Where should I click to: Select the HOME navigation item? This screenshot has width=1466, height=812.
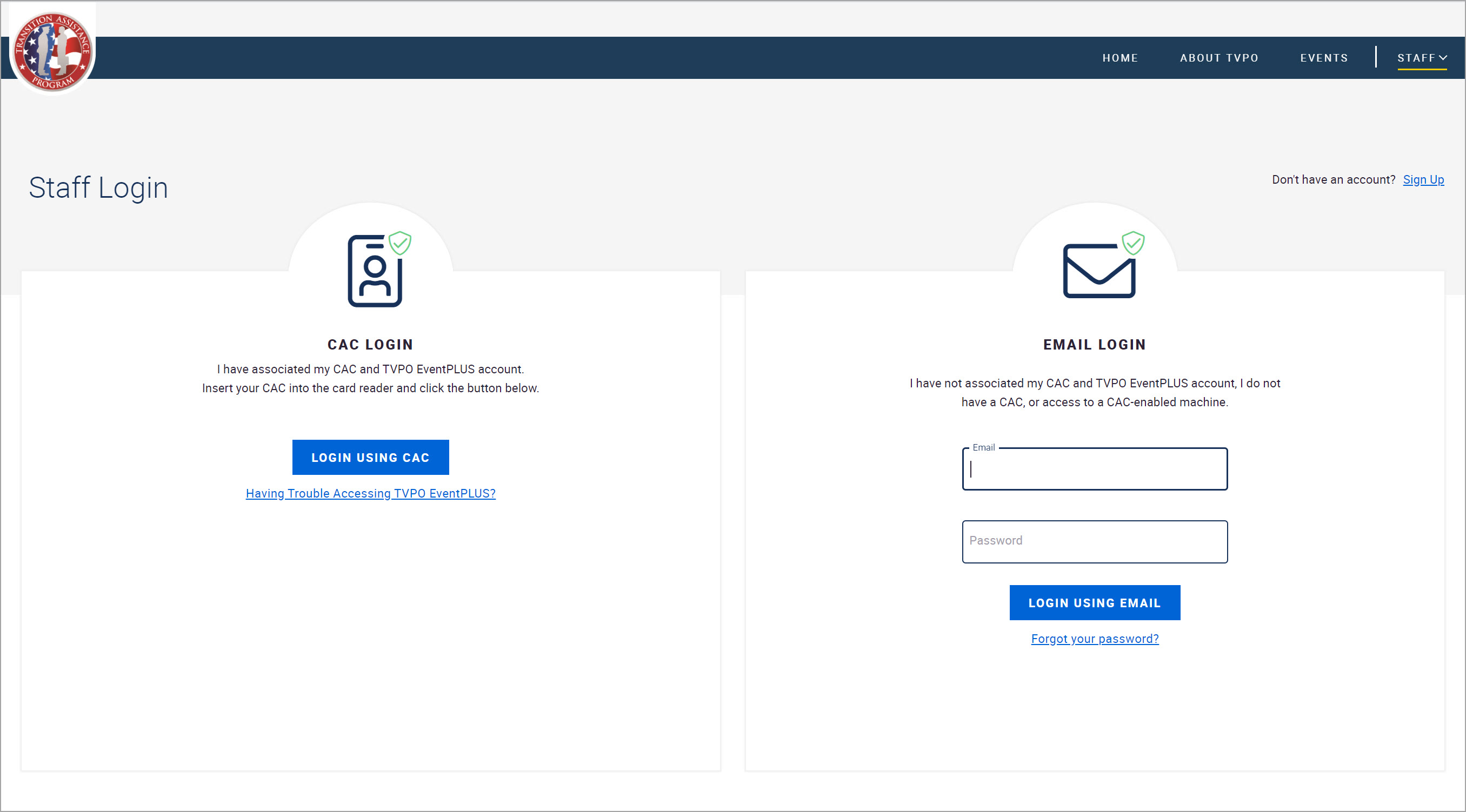pyautogui.click(x=1120, y=57)
